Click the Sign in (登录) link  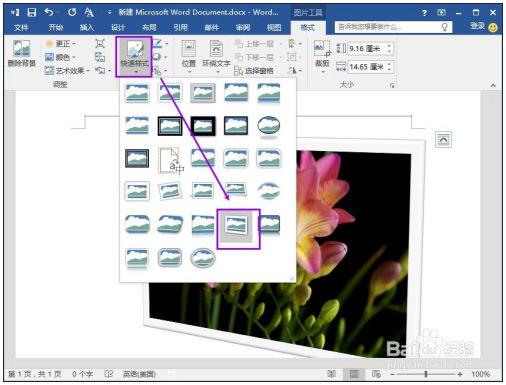point(477,26)
